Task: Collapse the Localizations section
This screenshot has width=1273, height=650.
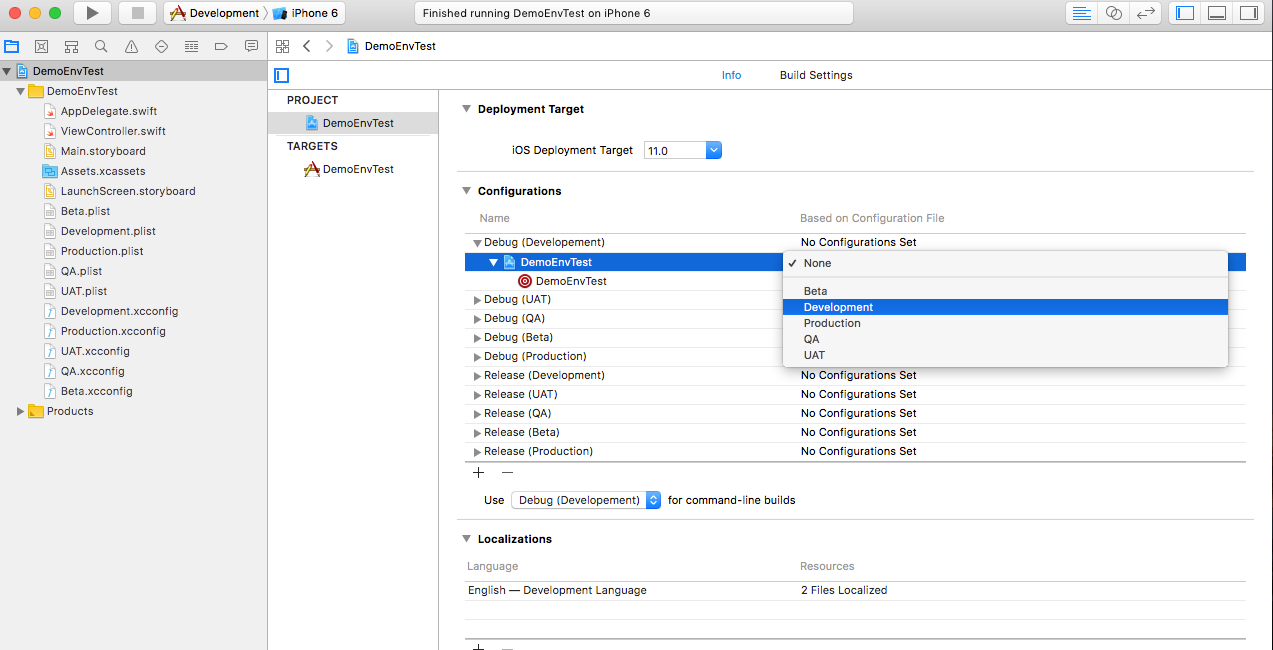Action: 466,539
